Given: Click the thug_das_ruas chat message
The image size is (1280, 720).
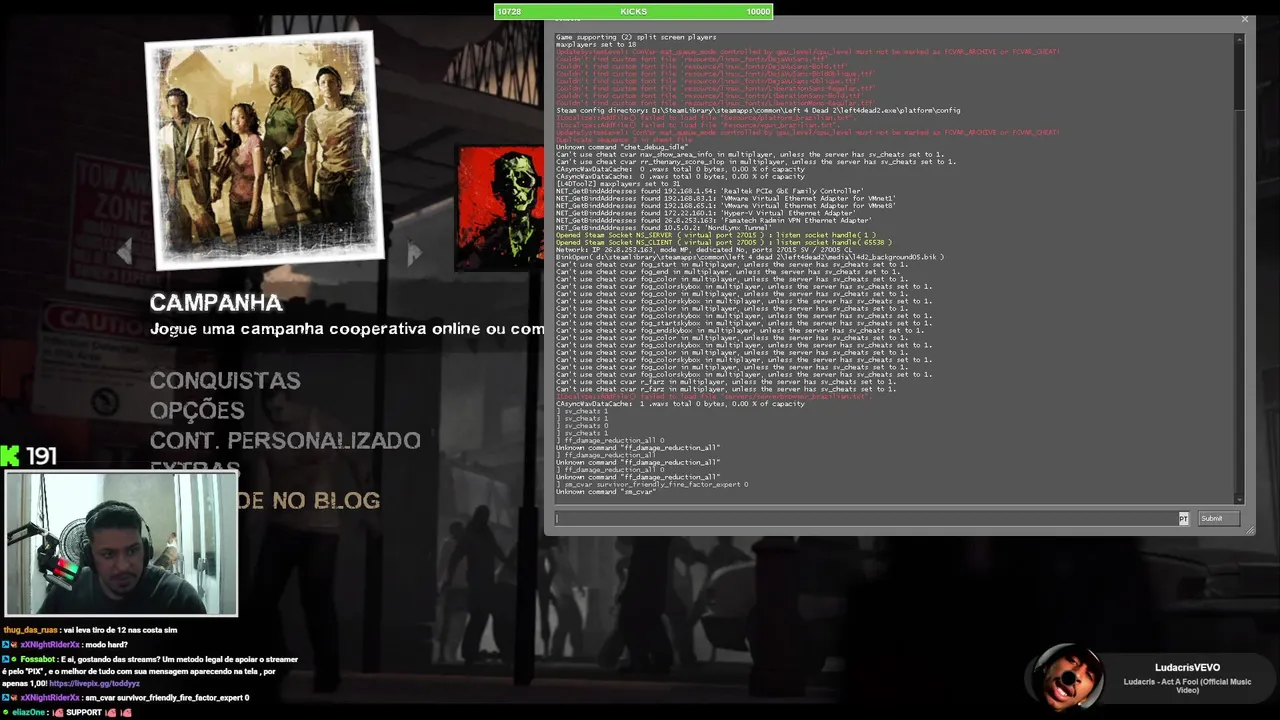Looking at the screenshot, I should (91, 630).
